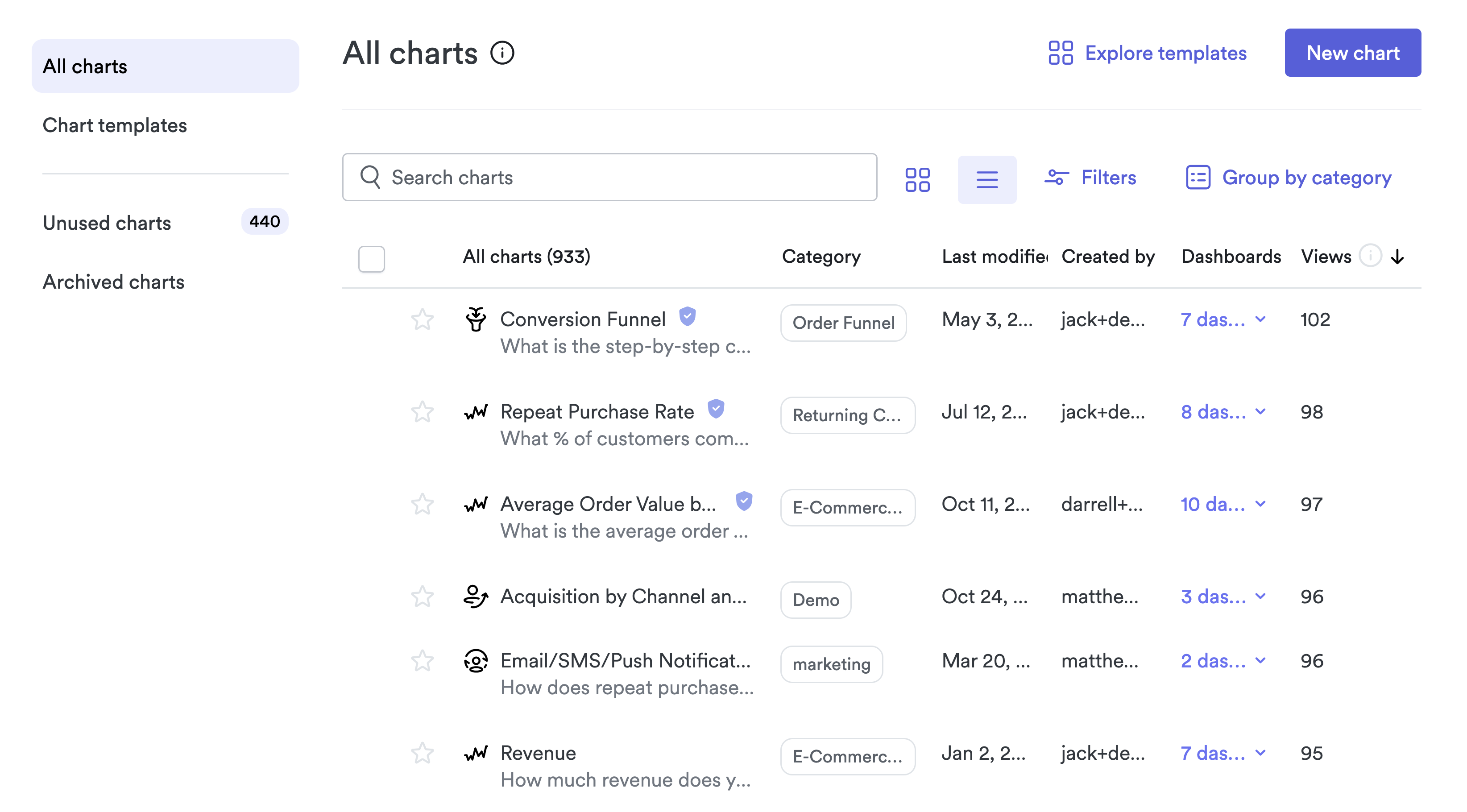Star the Conversion Funnel chart
This screenshot has height=812, width=1467.
[x=422, y=319]
